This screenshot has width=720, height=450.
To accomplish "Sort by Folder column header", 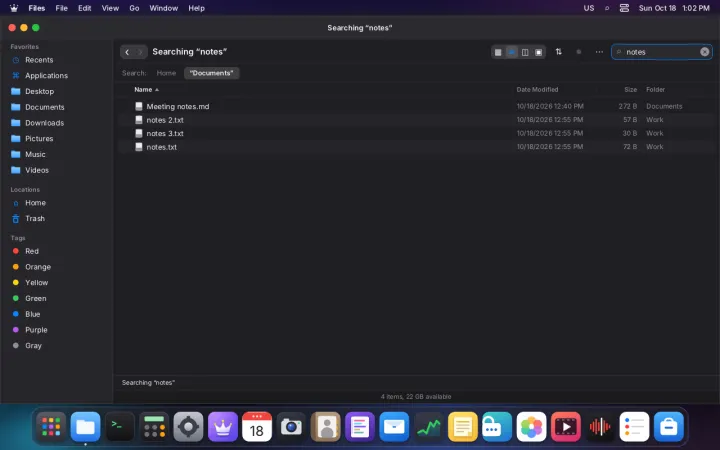I will coord(655,90).
